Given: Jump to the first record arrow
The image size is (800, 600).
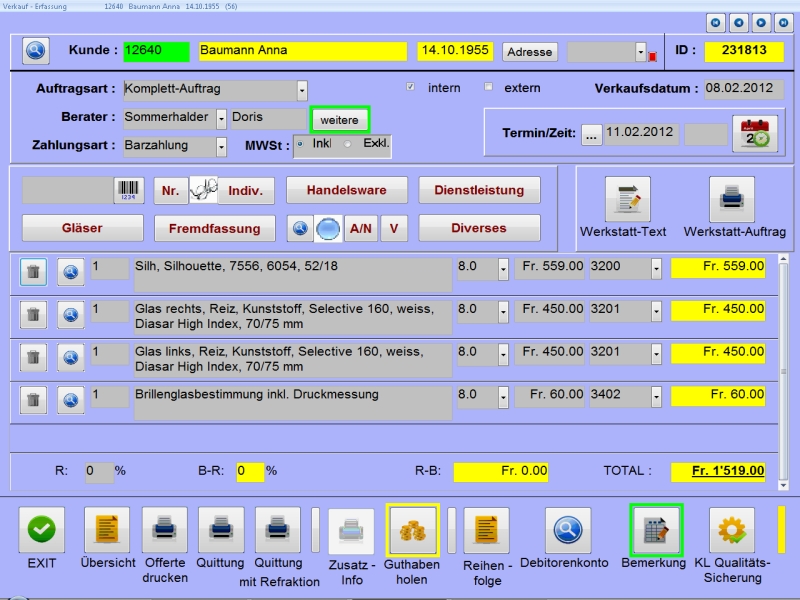Looking at the screenshot, I should tap(716, 23).
